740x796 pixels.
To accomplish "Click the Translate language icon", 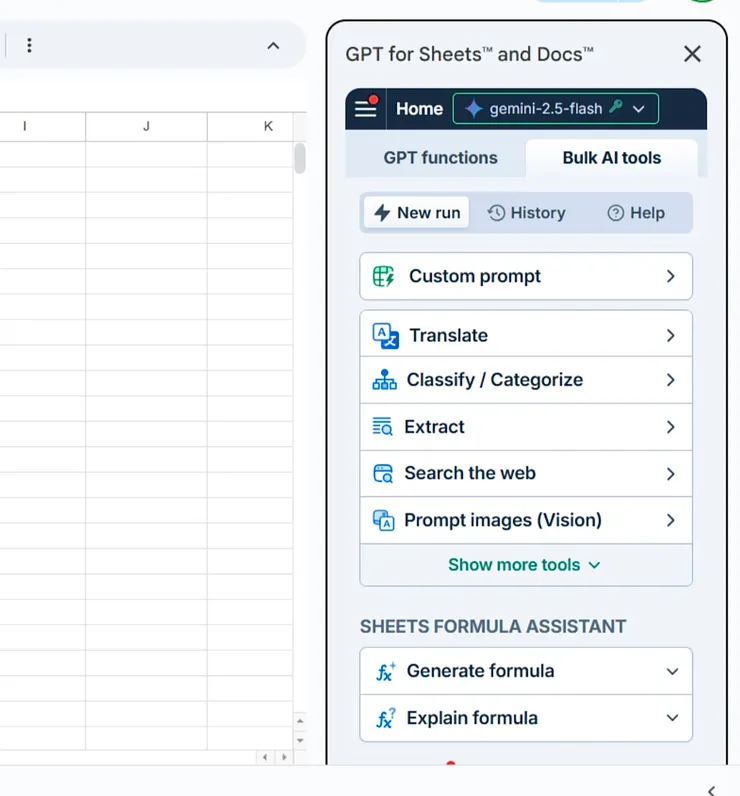I will point(386,336).
